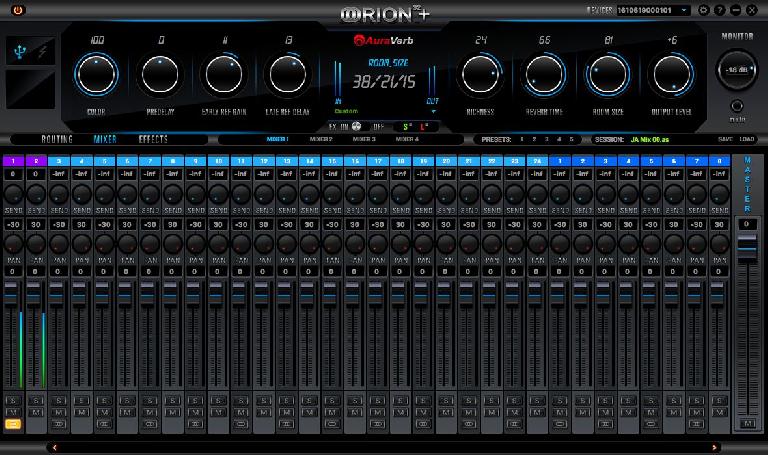Click the fader handle on channel 14
This screenshot has height=455, width=768.
click(x=307, y=294)
